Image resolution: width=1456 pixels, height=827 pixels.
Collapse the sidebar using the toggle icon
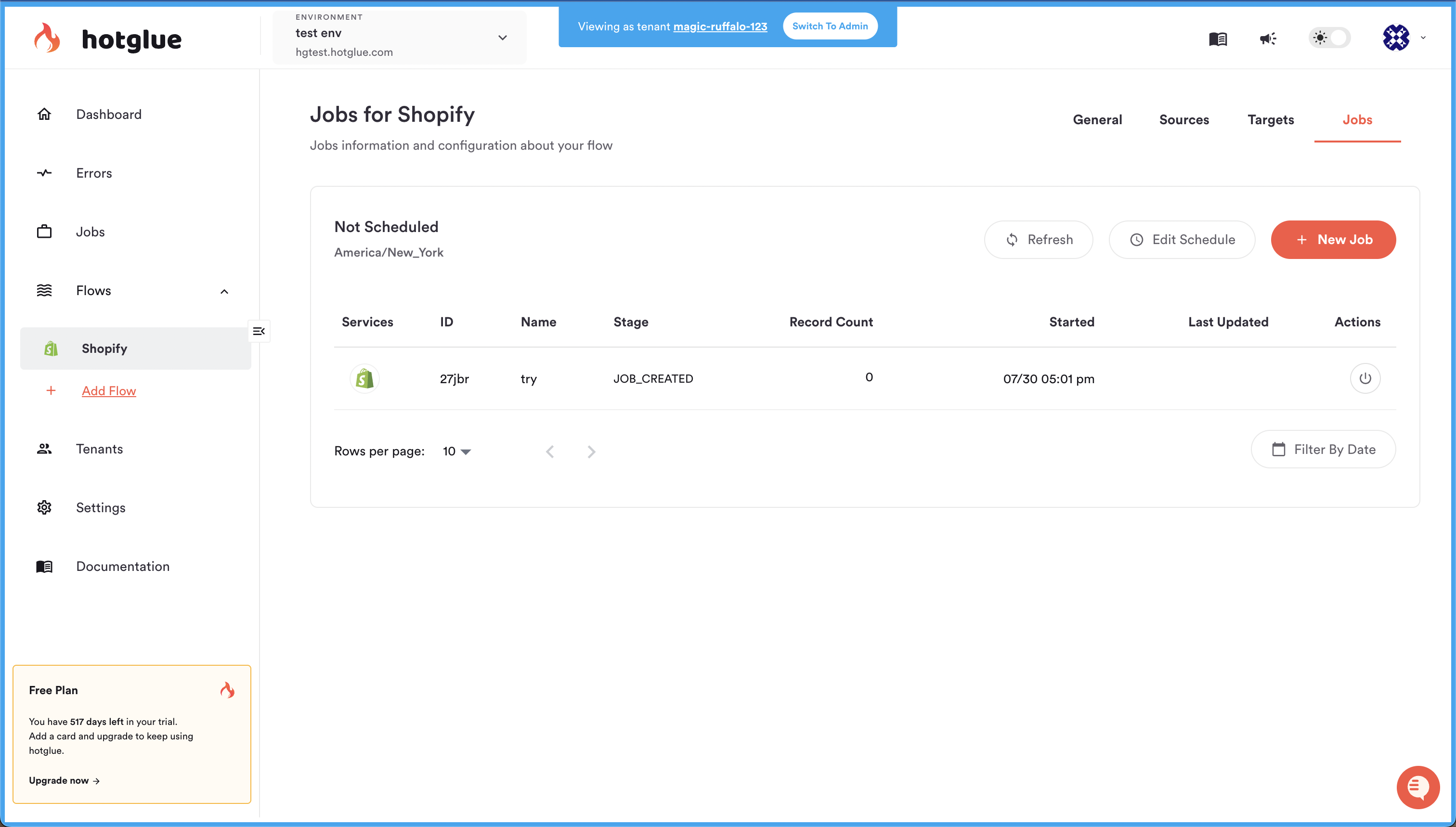(x=259, y=331)
